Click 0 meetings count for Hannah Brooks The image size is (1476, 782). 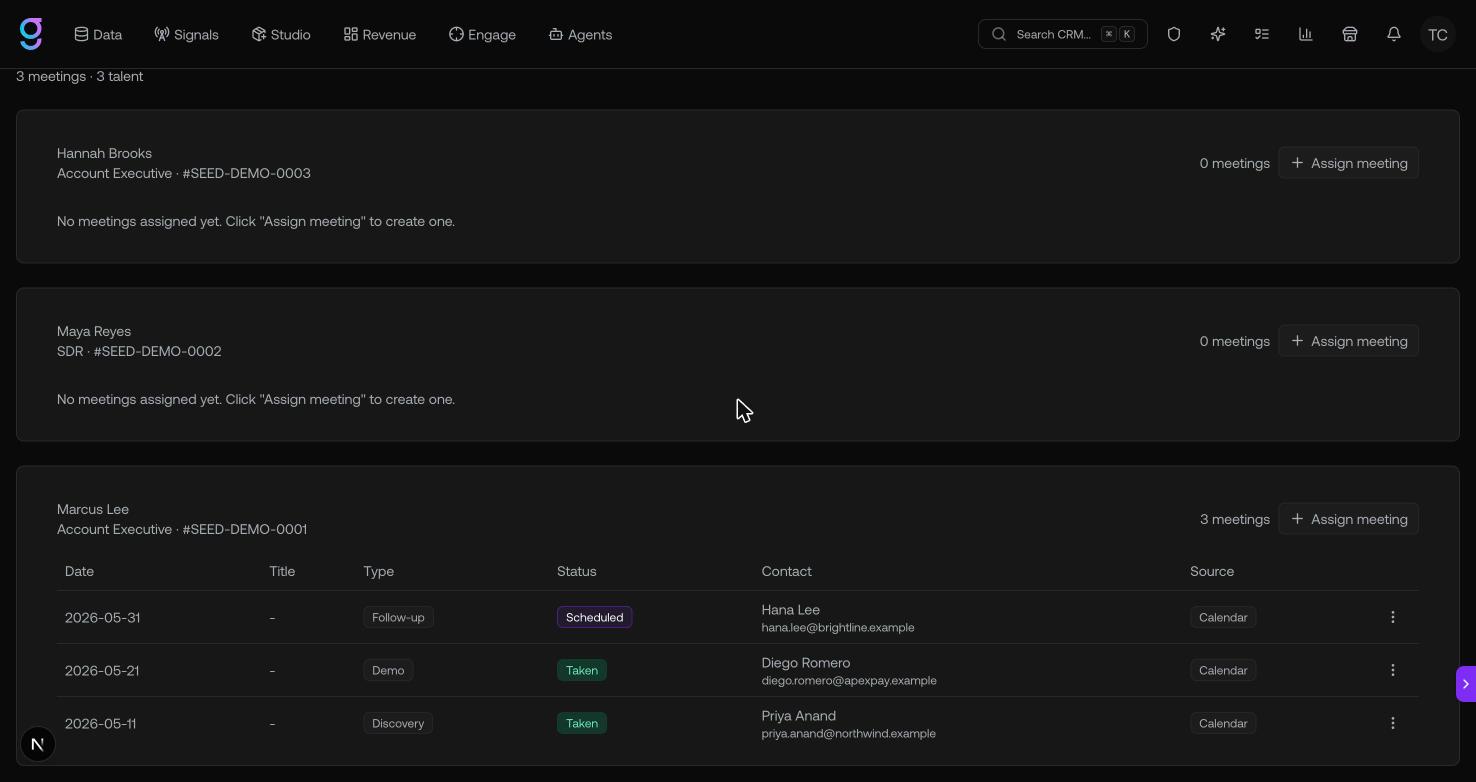(1234, 163)
